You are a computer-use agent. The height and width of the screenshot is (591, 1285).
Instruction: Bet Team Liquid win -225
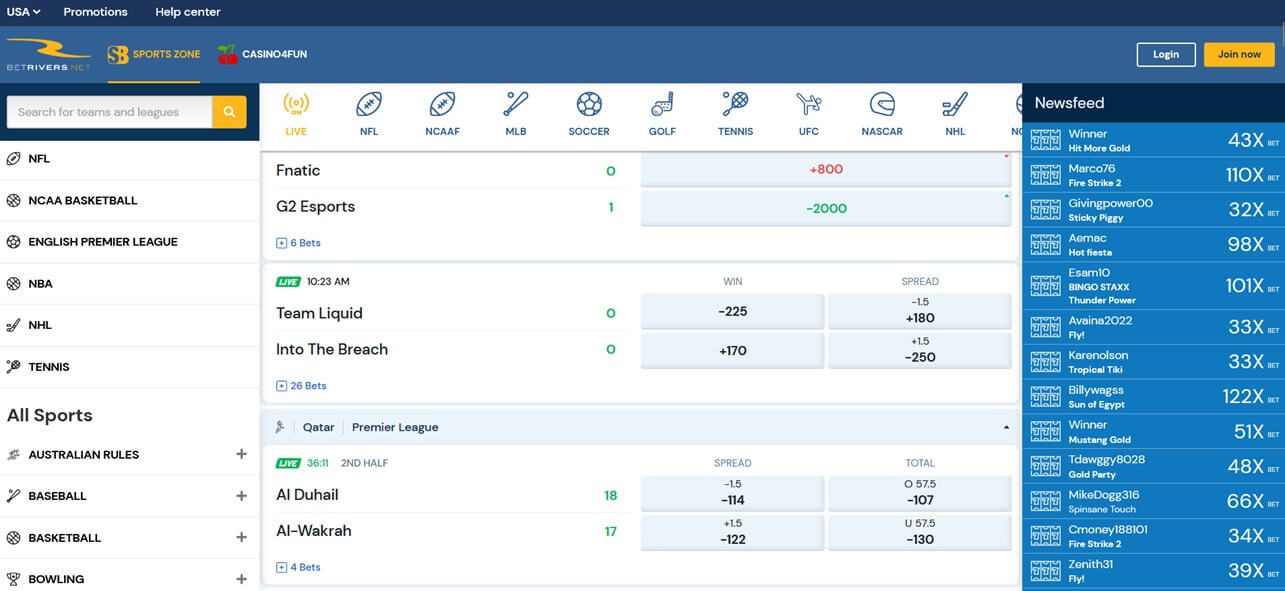click(733, 312)
